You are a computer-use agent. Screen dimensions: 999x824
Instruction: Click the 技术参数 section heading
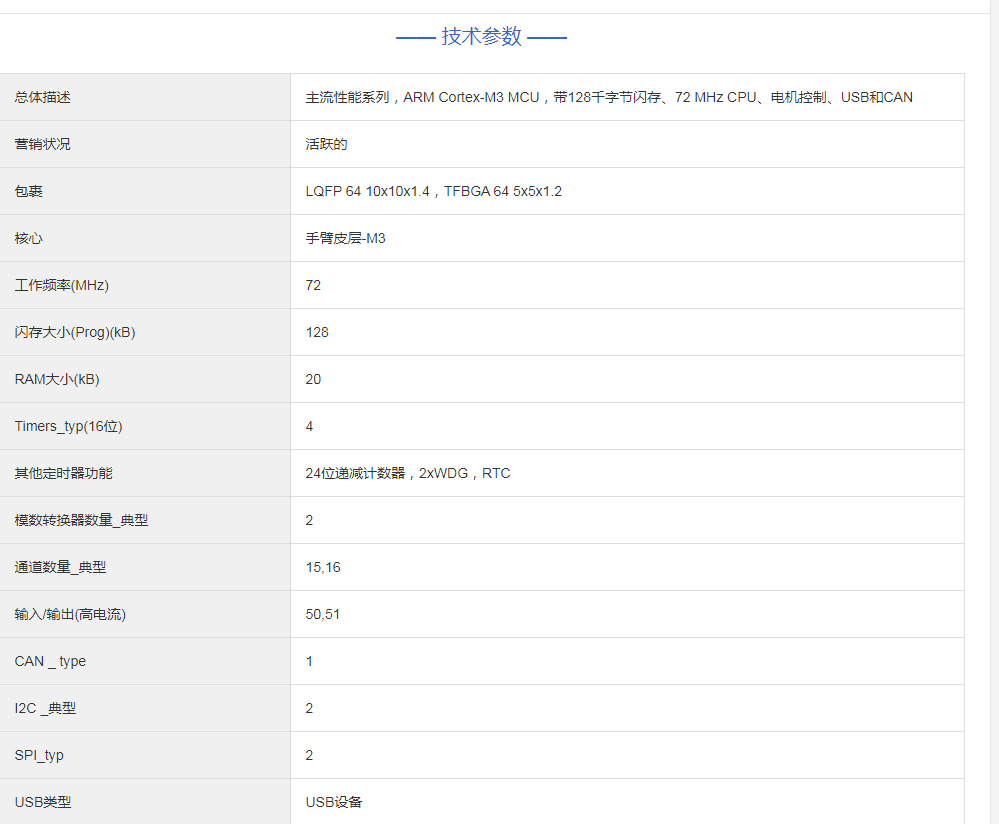pyautogui.click(x=482, y=36)
